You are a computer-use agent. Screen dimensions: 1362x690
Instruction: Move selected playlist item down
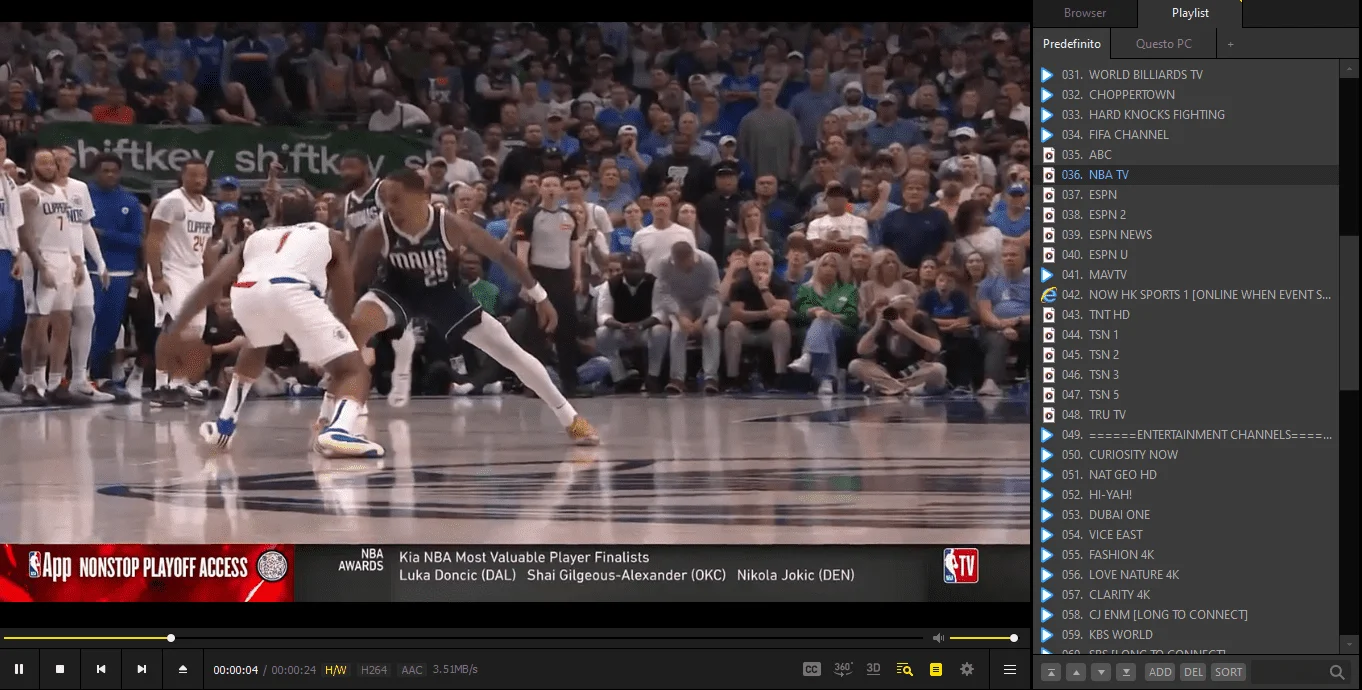point(1101,672)
